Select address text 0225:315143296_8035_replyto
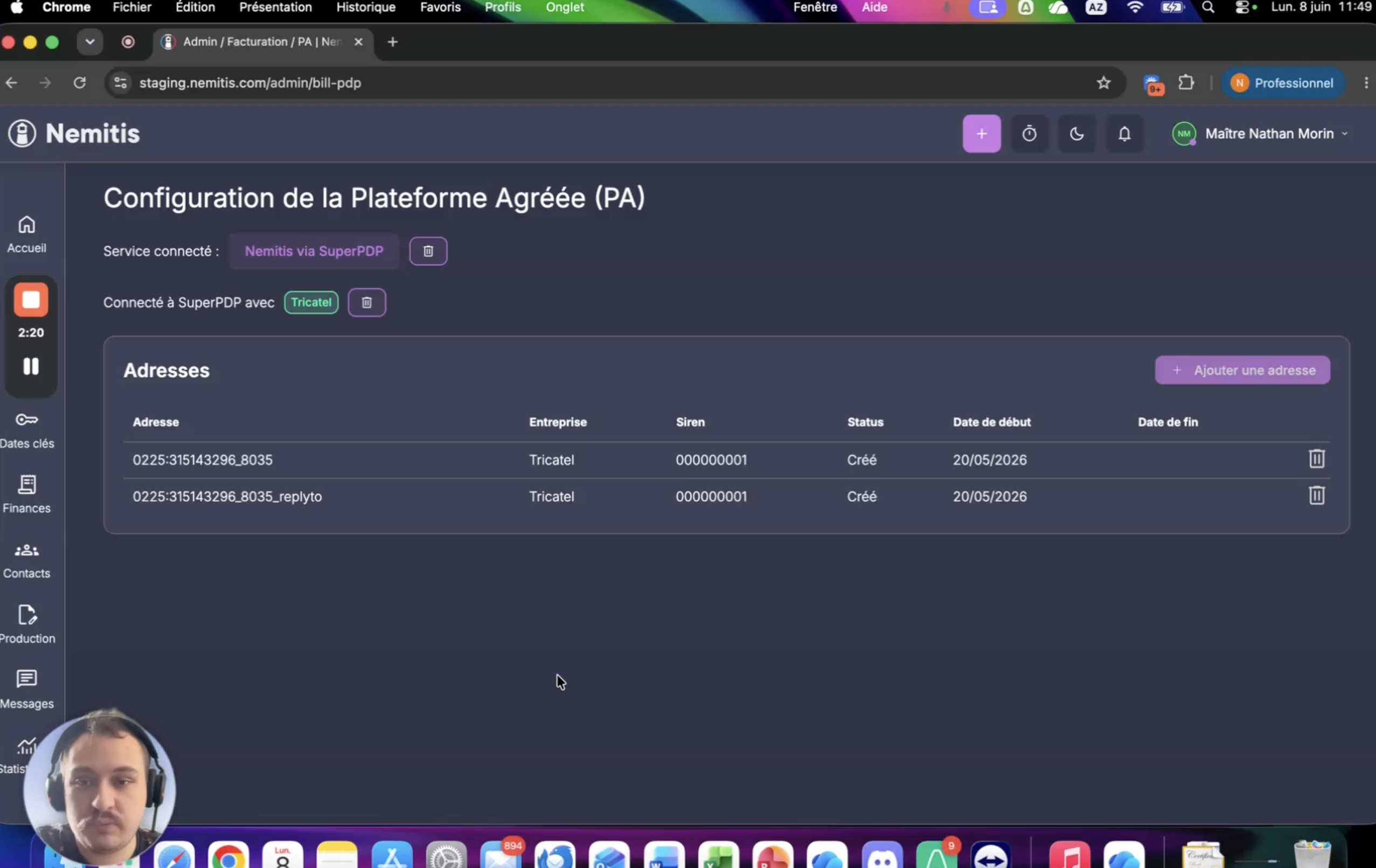 tap(227, 496)
